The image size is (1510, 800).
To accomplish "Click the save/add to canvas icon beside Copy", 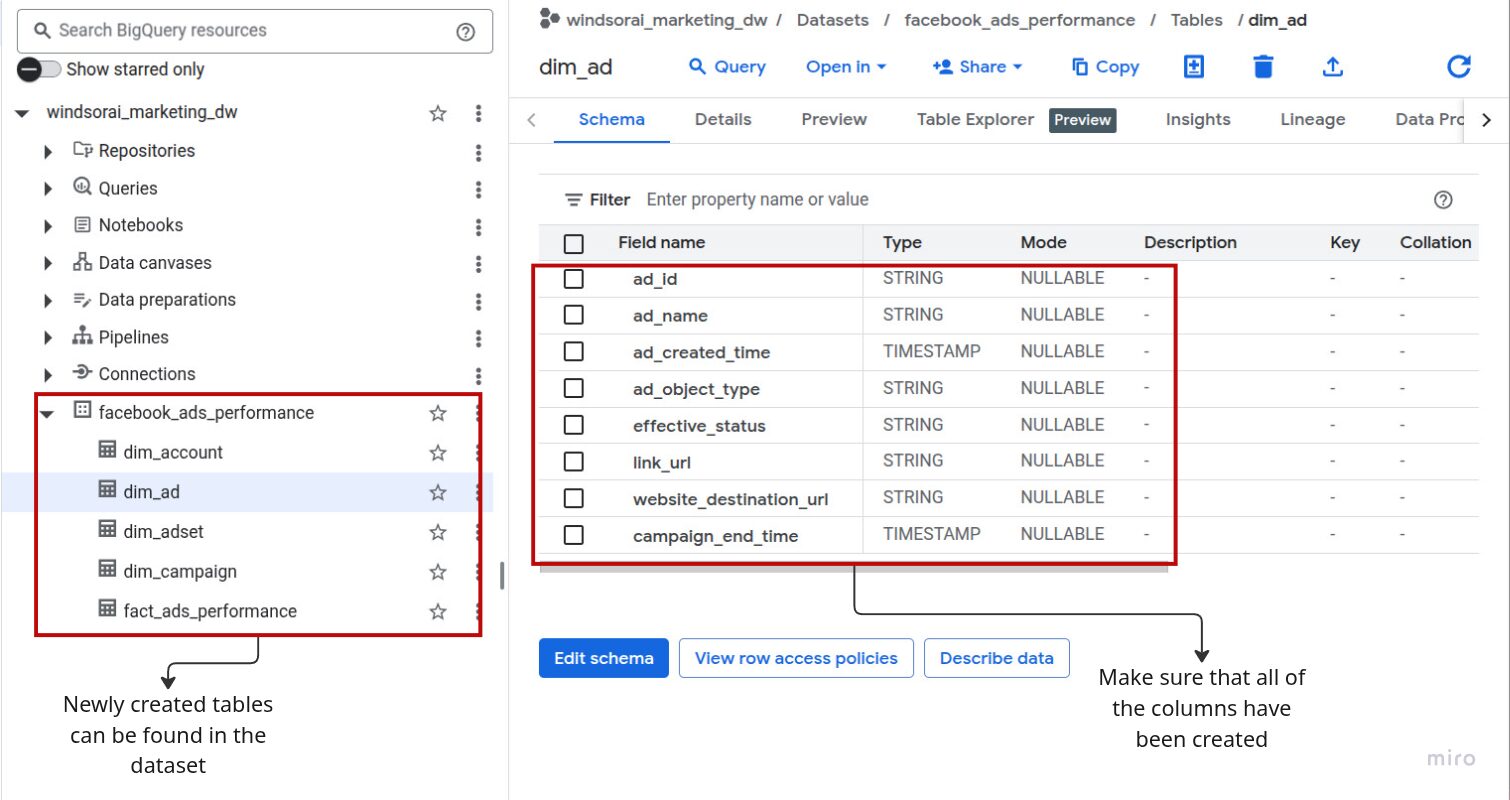I will [x=1193, y=66].
